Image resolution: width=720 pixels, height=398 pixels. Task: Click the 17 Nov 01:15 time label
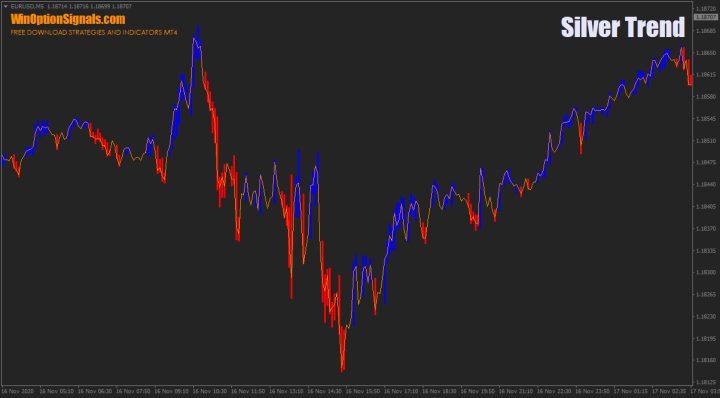pyautogui.click(x=631, y=392)
